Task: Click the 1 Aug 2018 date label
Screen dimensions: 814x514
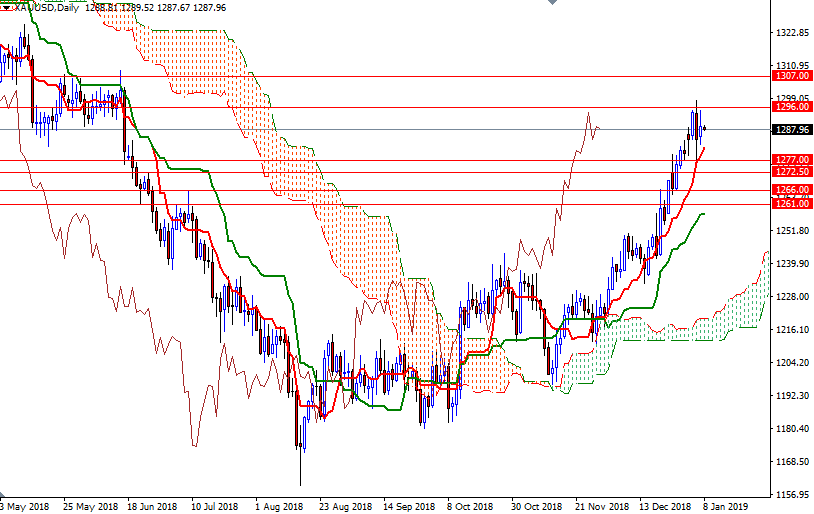Action: pyautogui.click(x=277, y=506)
